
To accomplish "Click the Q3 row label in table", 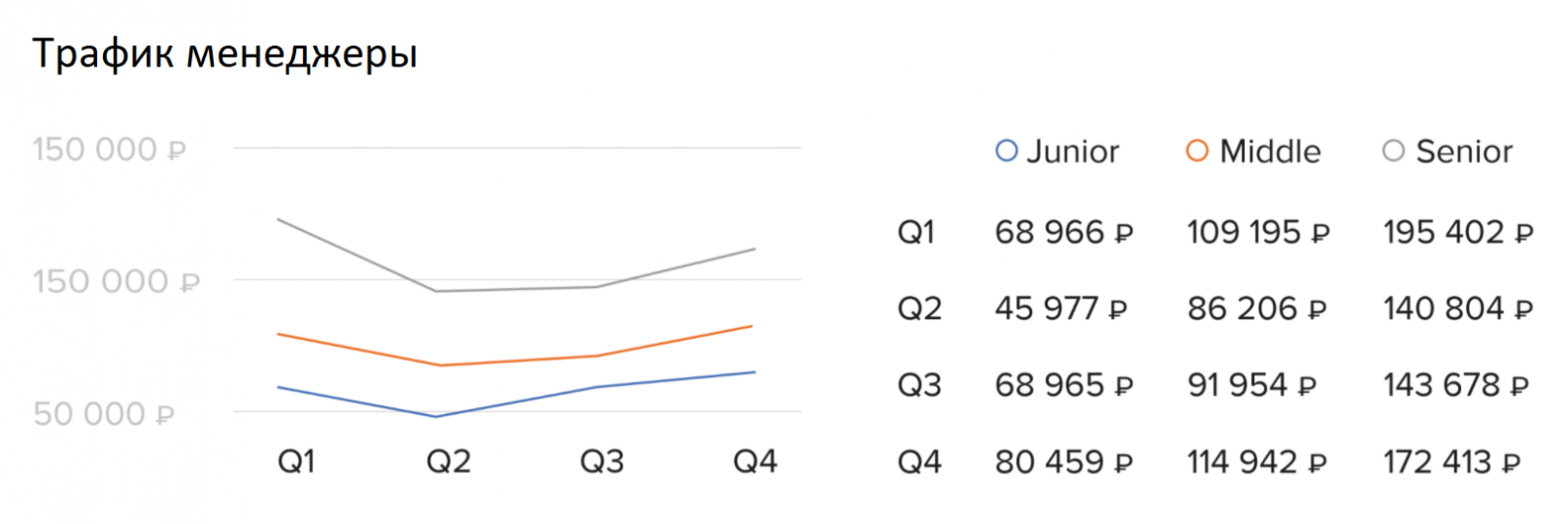I will coord(919,385).
